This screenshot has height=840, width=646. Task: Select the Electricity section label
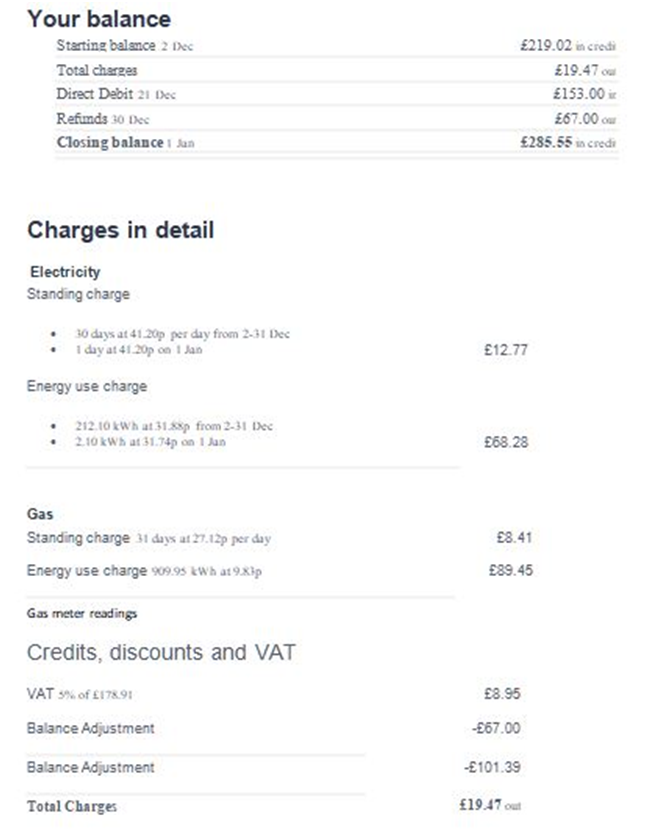click(65, 272)
